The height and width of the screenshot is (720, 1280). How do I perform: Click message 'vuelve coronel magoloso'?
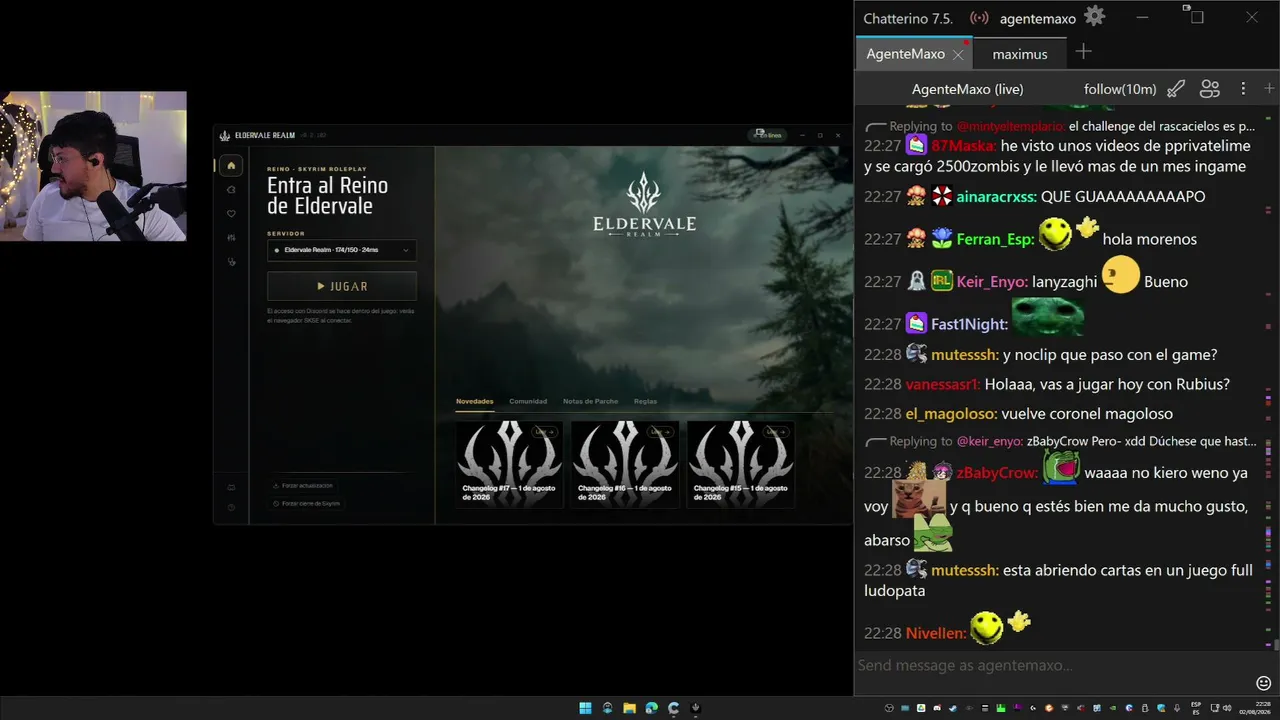coord(1087,414)
